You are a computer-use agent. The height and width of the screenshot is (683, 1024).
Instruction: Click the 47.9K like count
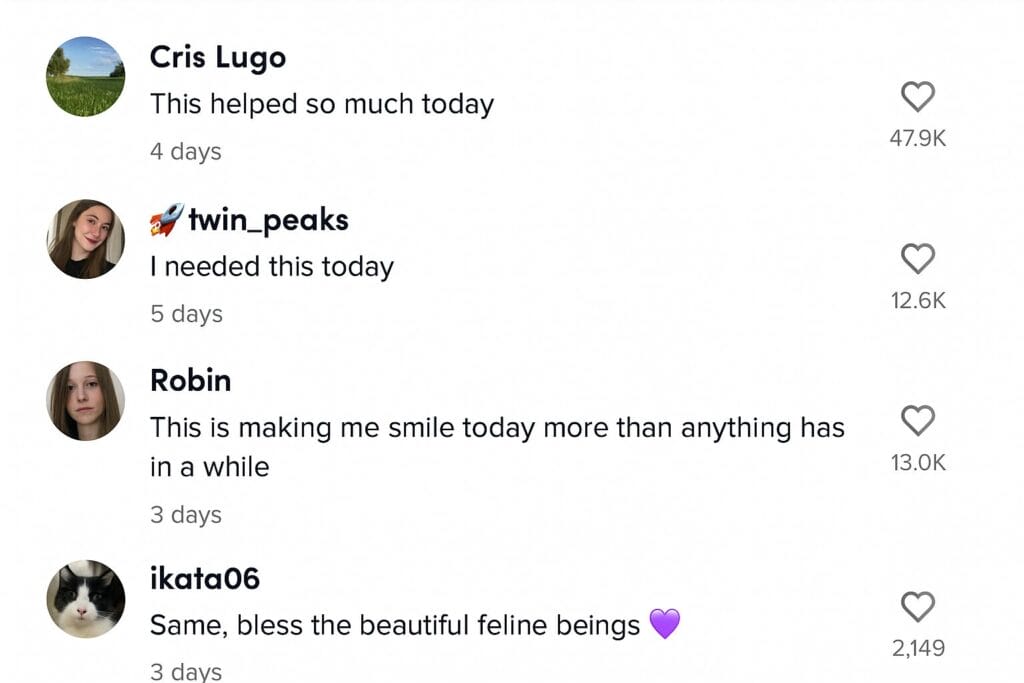pyautogui.click(x=918, y=138)
